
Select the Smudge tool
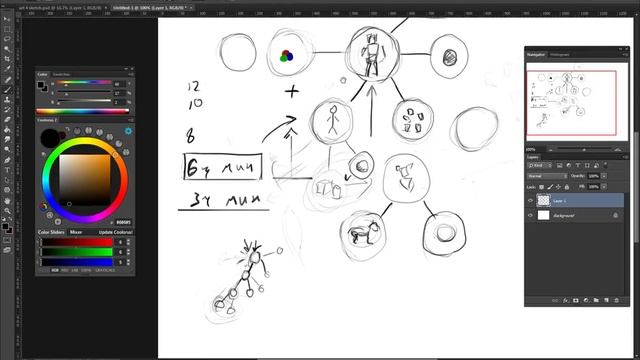(x=7, y=140)
